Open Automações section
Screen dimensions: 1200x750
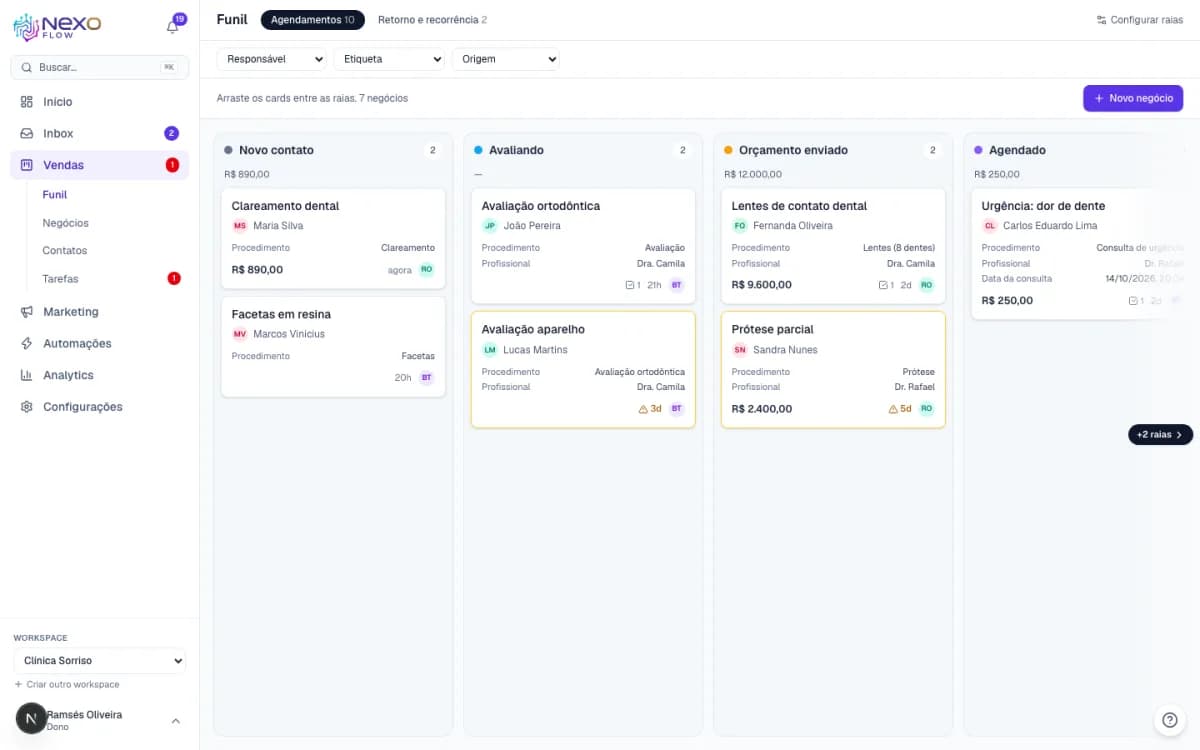point(99,343)
